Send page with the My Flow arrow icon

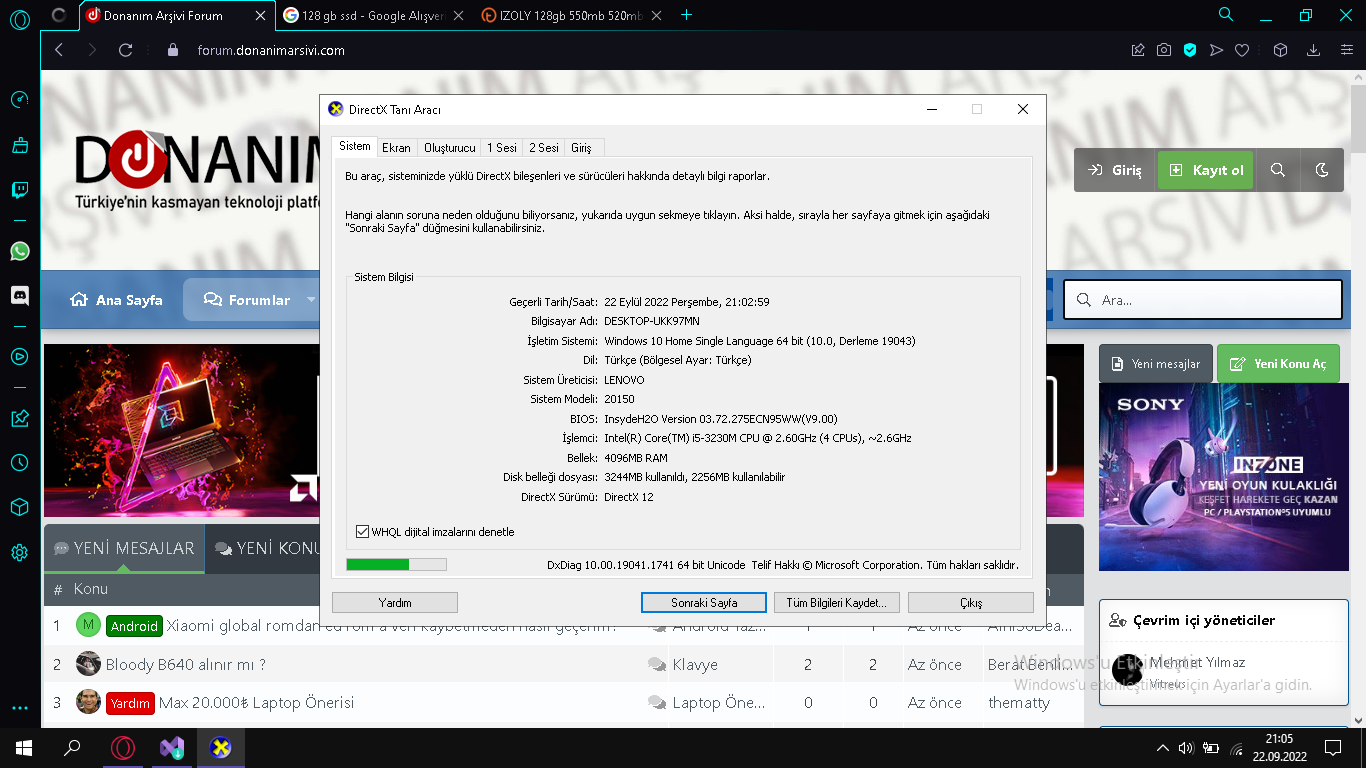1216,50
